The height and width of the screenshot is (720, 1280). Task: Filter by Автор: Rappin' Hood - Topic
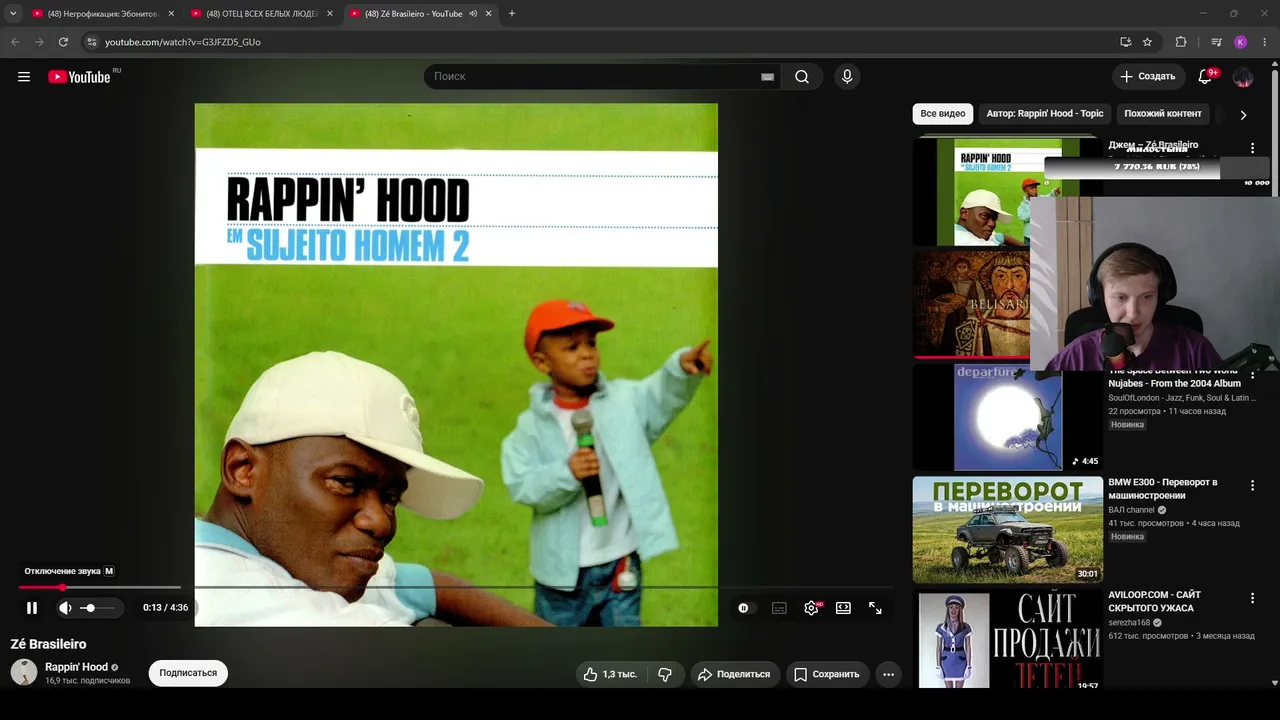tap(1045, 114)
